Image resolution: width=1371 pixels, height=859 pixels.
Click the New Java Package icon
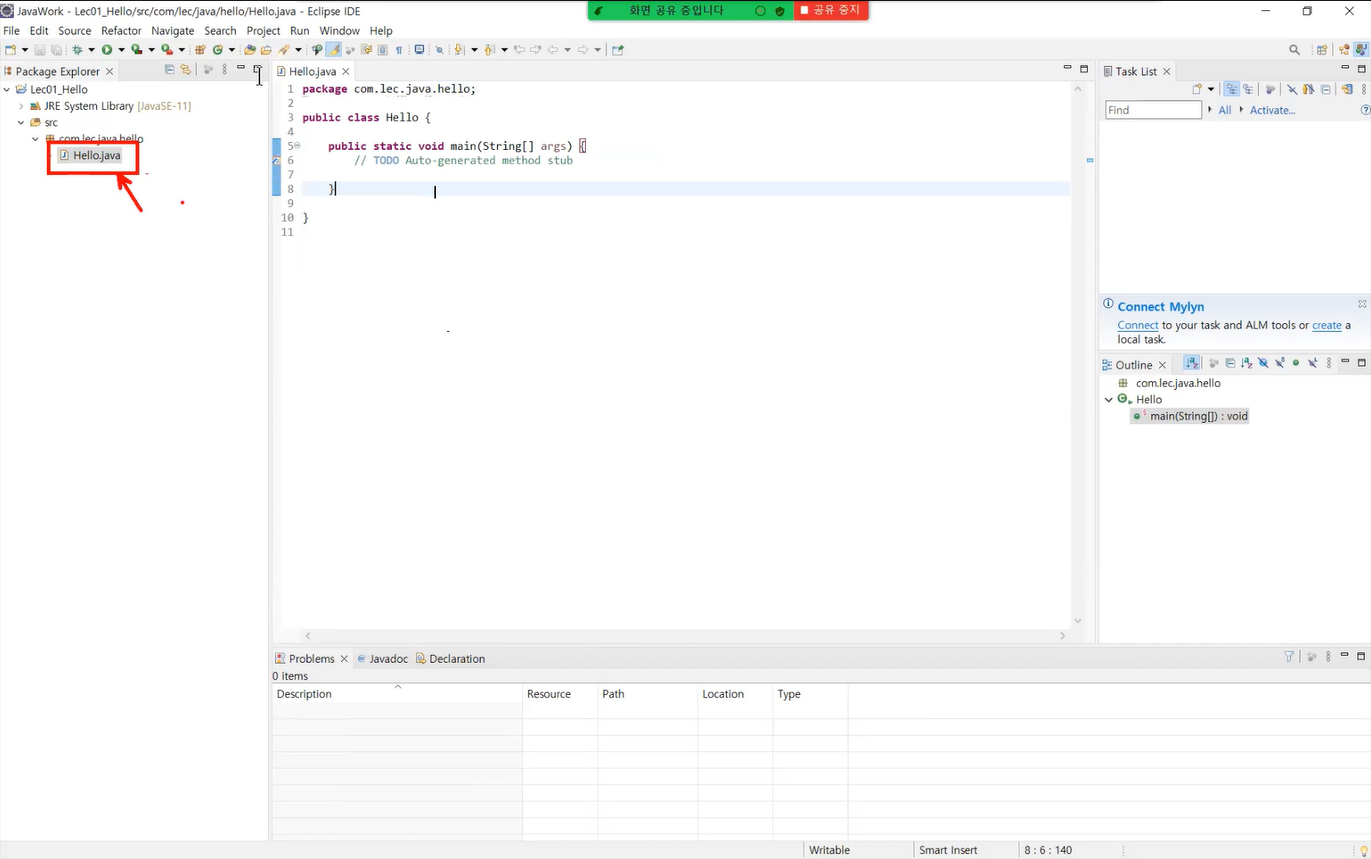coord(201,49)
